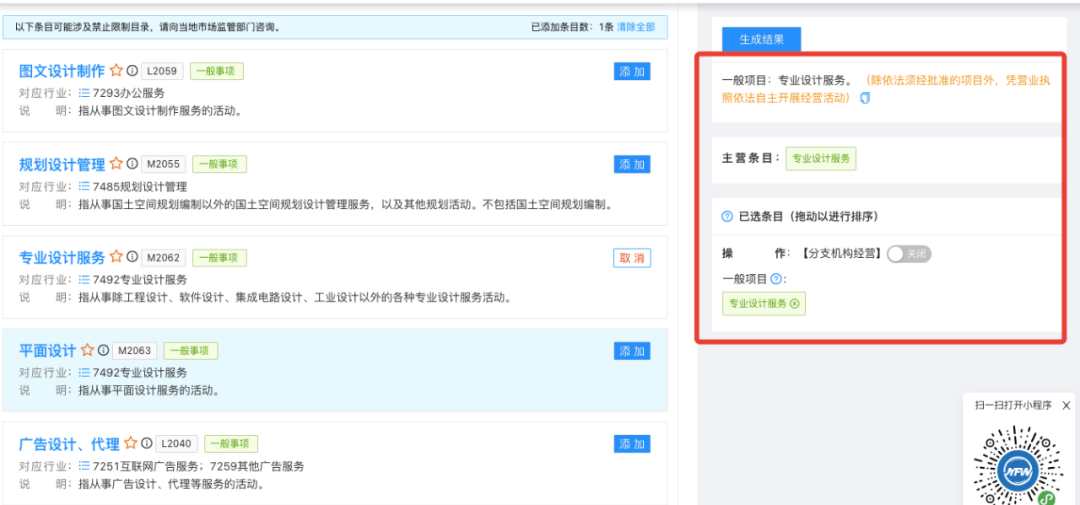Click code tag L2059
The width and height of the screenshot is (1080, 505).
coord(163,70)
